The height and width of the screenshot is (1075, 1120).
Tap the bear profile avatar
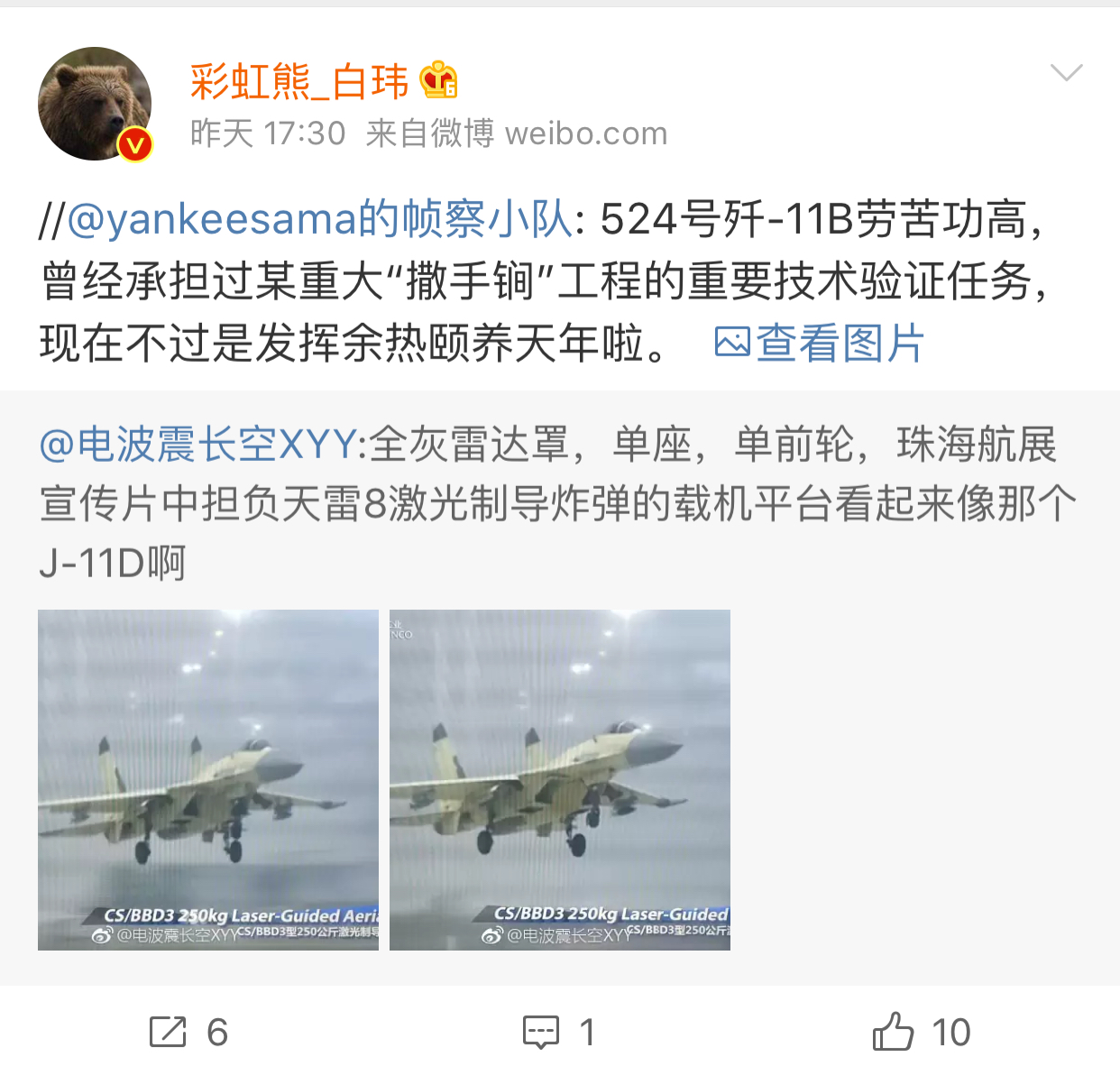click(x=95, y=104)
